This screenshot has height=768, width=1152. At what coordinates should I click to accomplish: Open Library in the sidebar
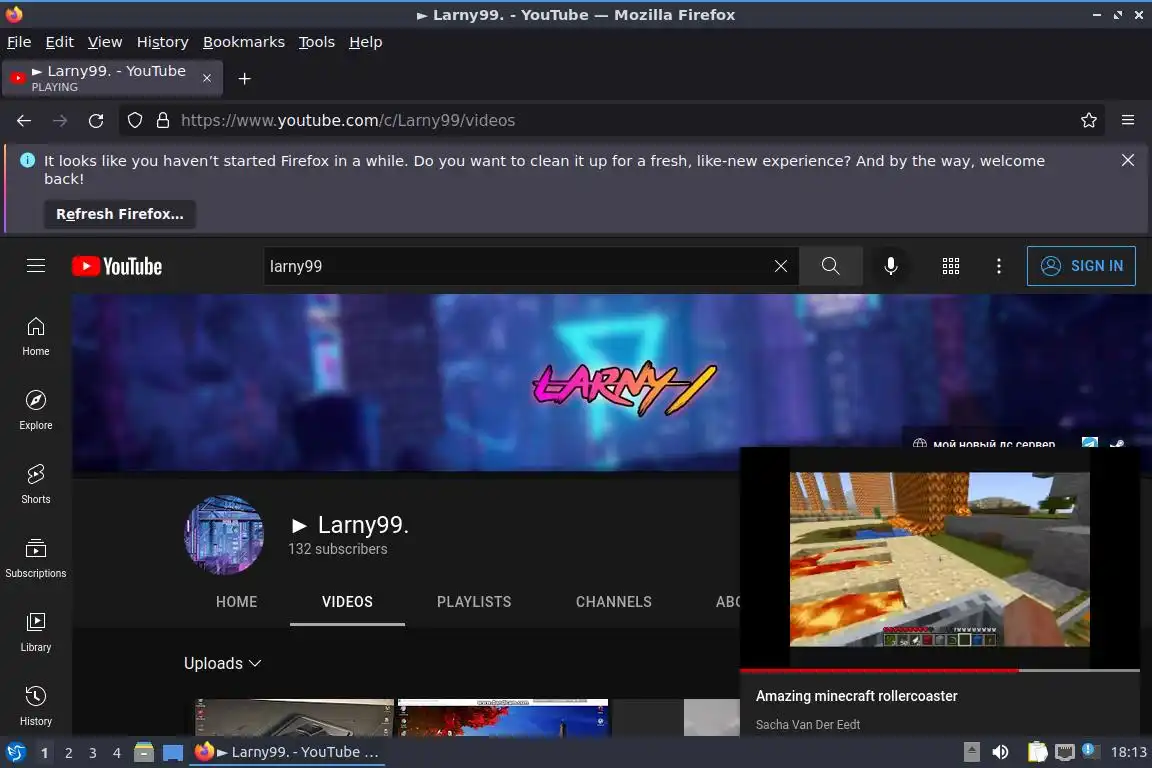(35, 633)
